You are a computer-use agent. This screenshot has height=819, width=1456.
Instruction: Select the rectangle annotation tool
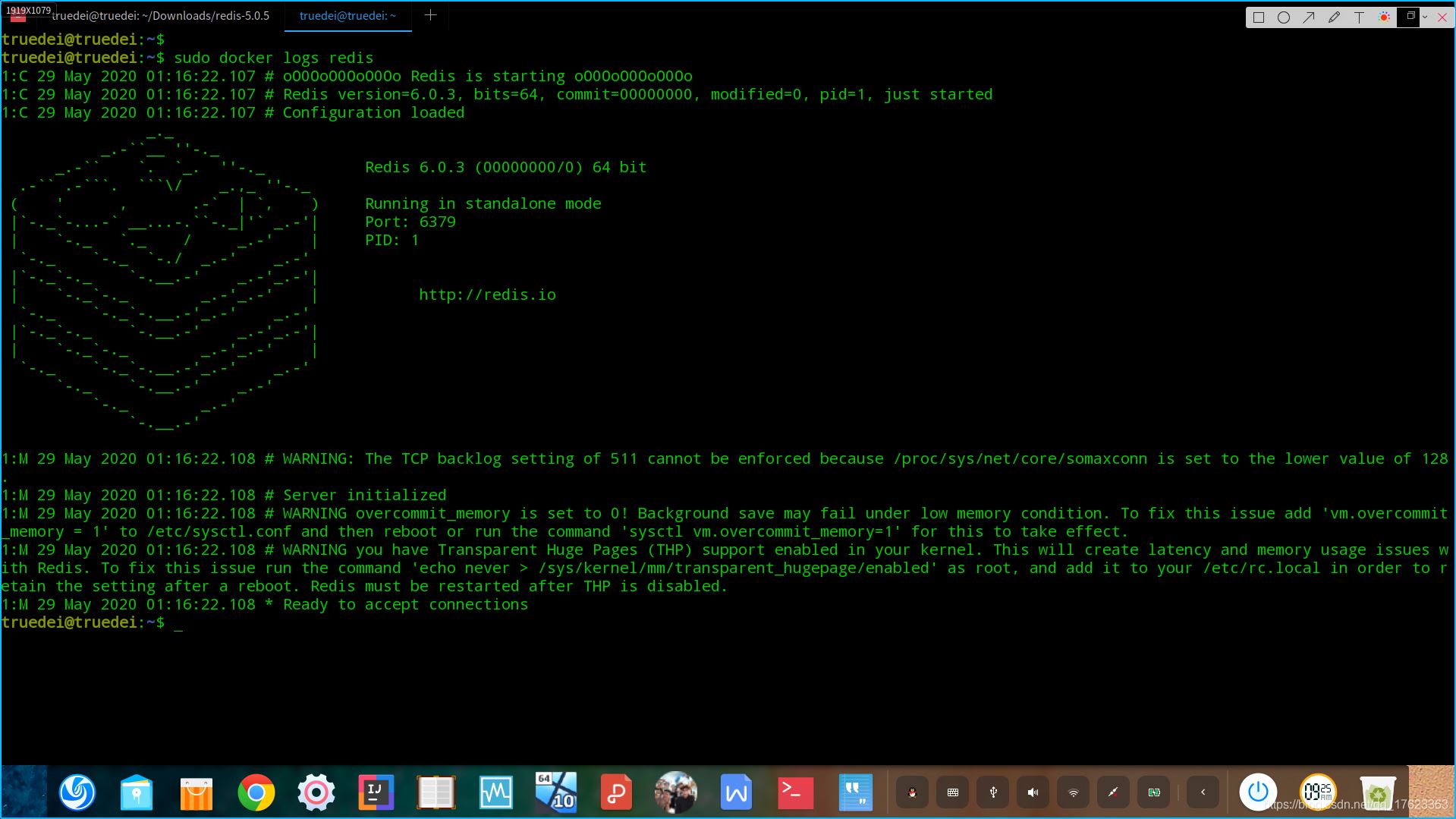pos(1259,17)
